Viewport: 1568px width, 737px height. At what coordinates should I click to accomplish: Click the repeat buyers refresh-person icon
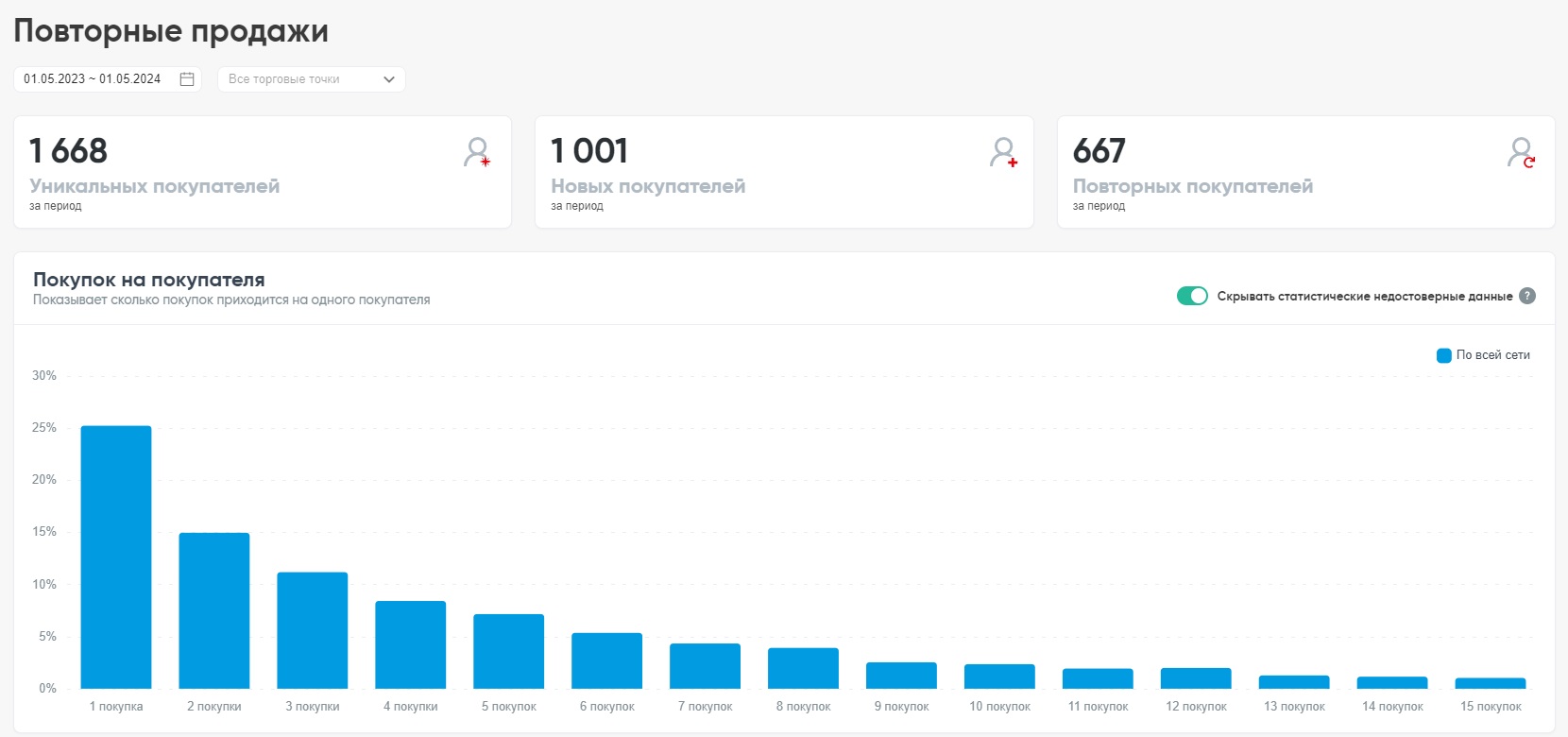click(x=1521, y=152)
